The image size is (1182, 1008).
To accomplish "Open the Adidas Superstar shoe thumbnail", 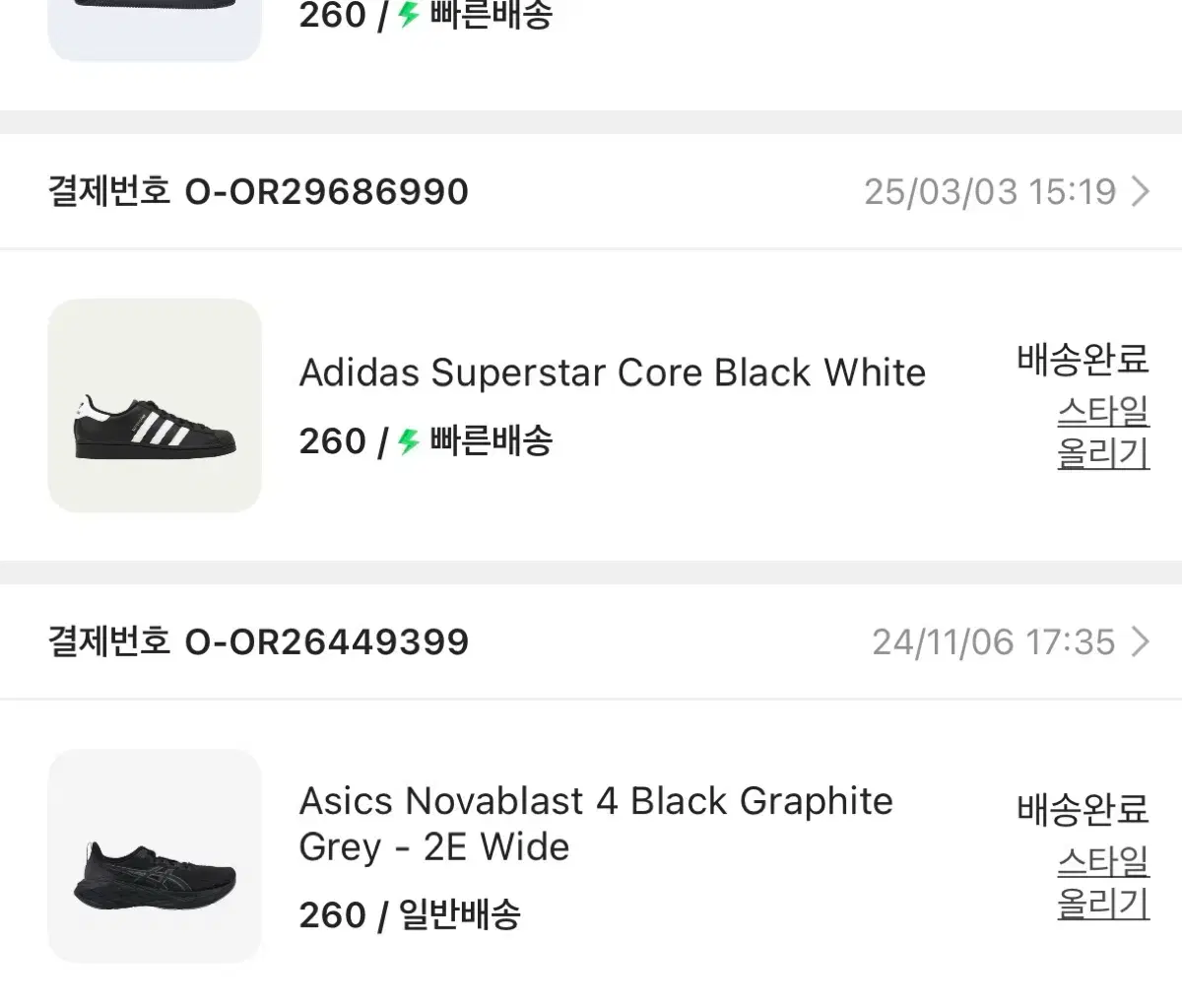I will point(155,406).
